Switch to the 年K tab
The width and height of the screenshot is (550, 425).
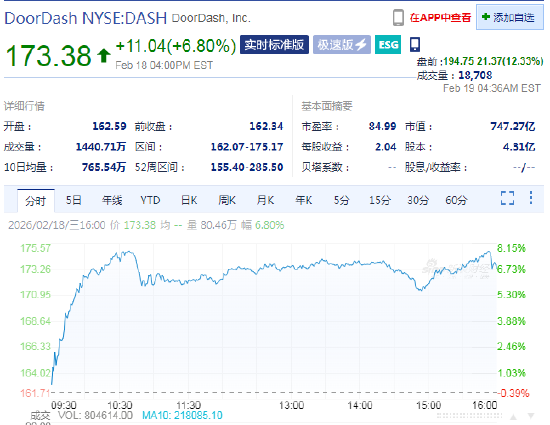(303, 200)
